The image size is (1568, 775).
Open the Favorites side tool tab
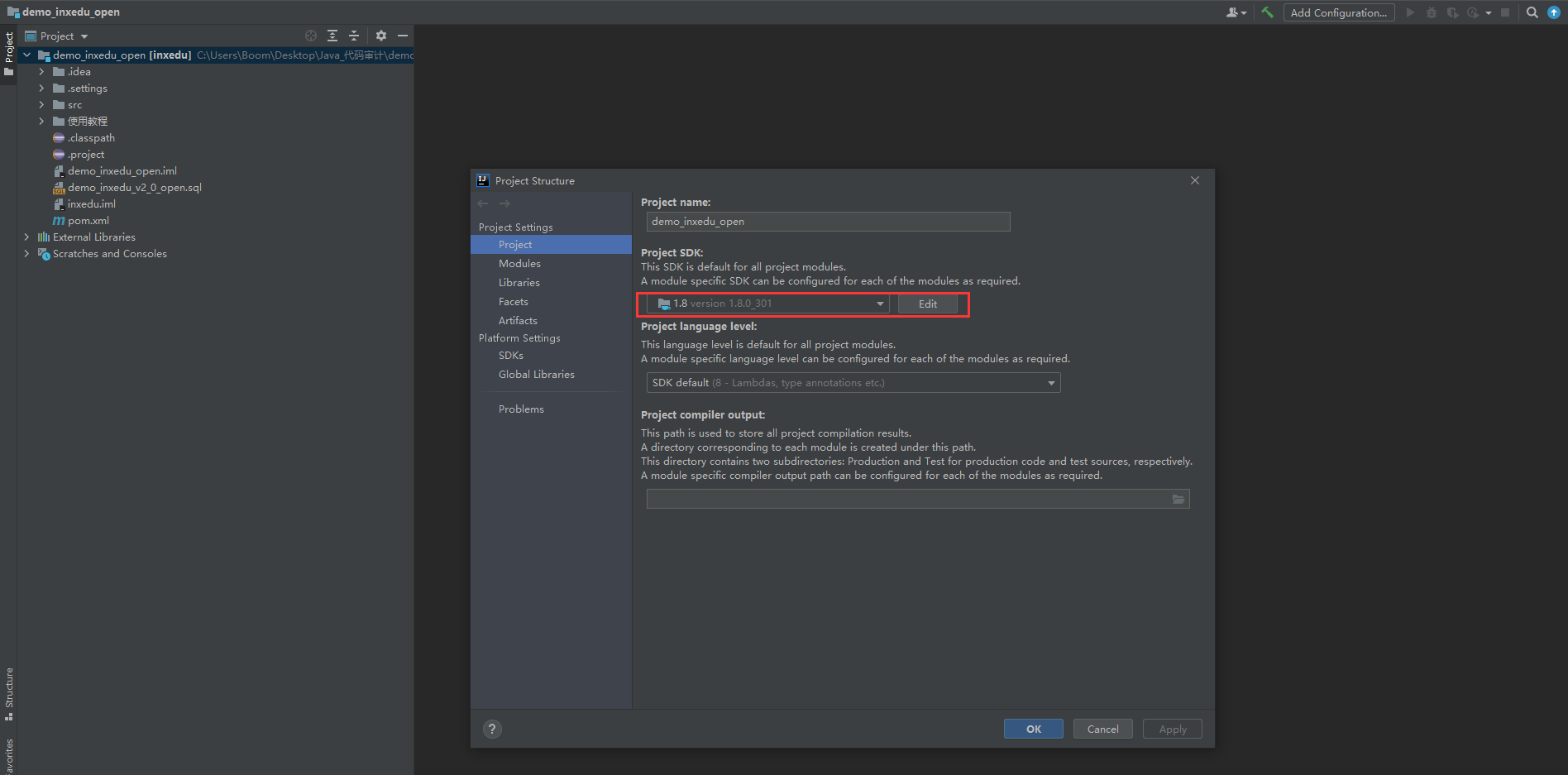click(x=8, y=756)
